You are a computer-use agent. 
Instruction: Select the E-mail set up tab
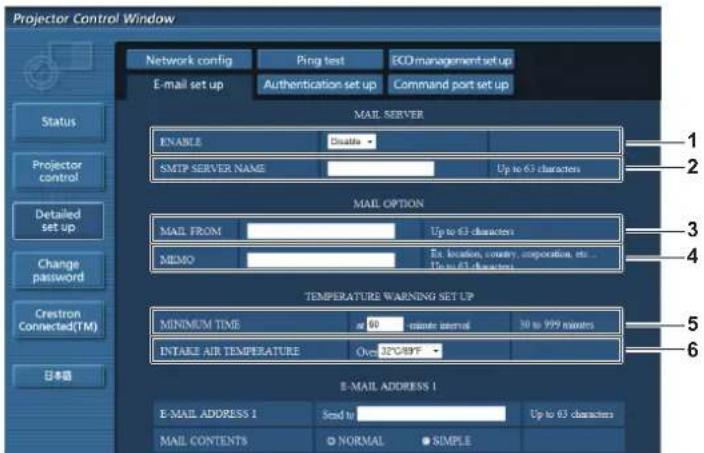189,84
